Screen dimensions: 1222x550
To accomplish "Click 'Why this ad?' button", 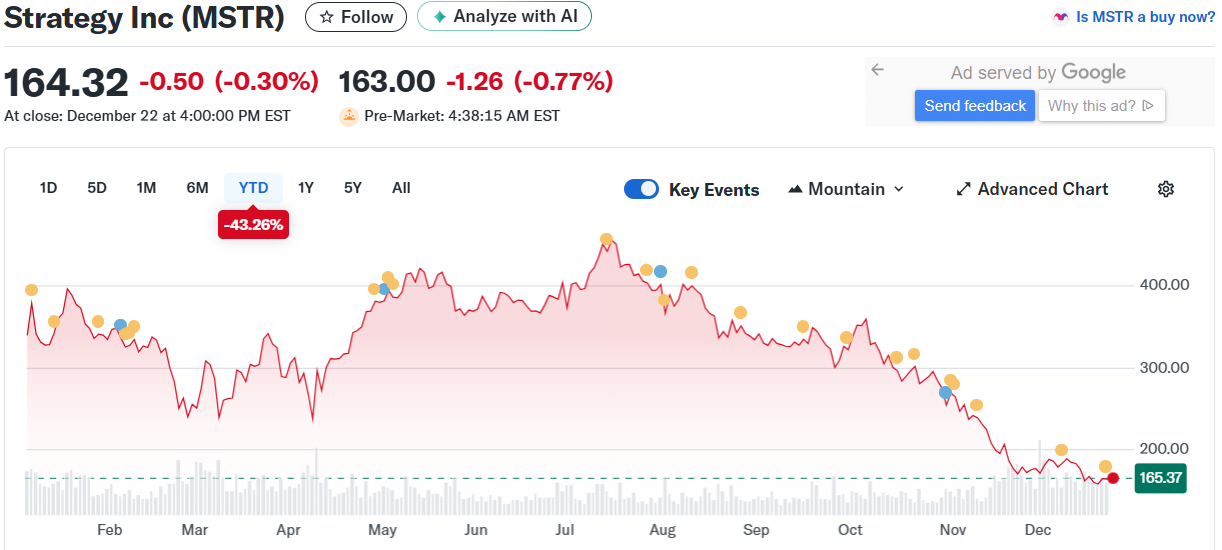I will pyautogui.click(x=1101, y=106).
